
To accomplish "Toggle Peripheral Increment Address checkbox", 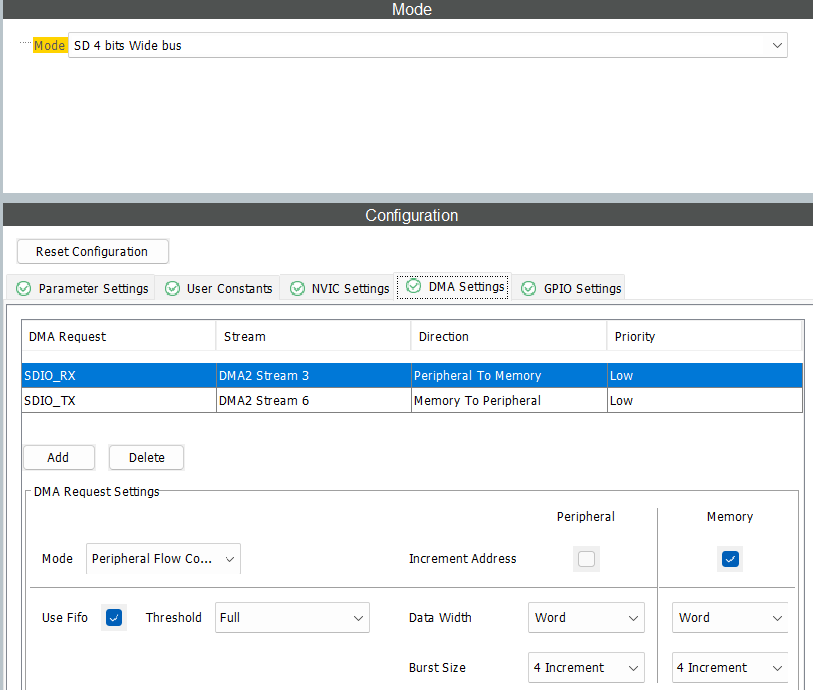I will (586, 559).
